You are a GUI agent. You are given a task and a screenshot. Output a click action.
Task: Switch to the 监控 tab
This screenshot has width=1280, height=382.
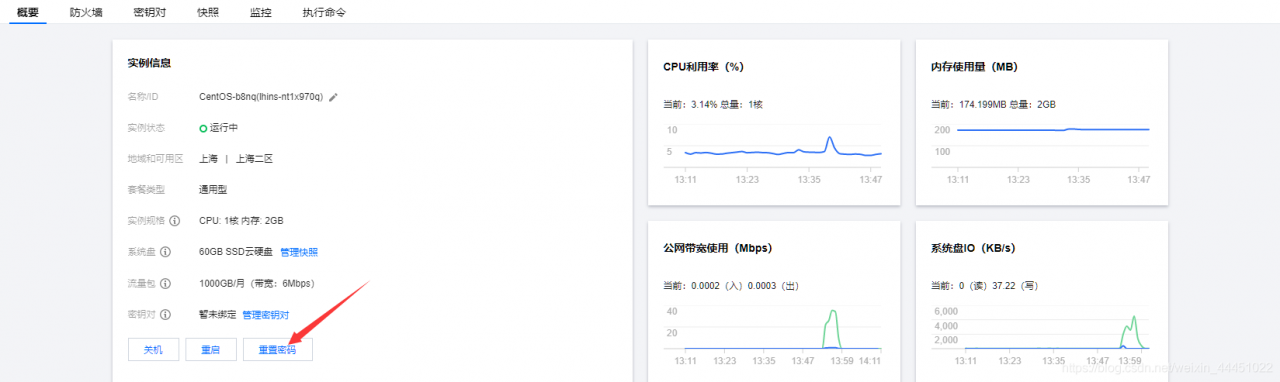pos(260,13)
